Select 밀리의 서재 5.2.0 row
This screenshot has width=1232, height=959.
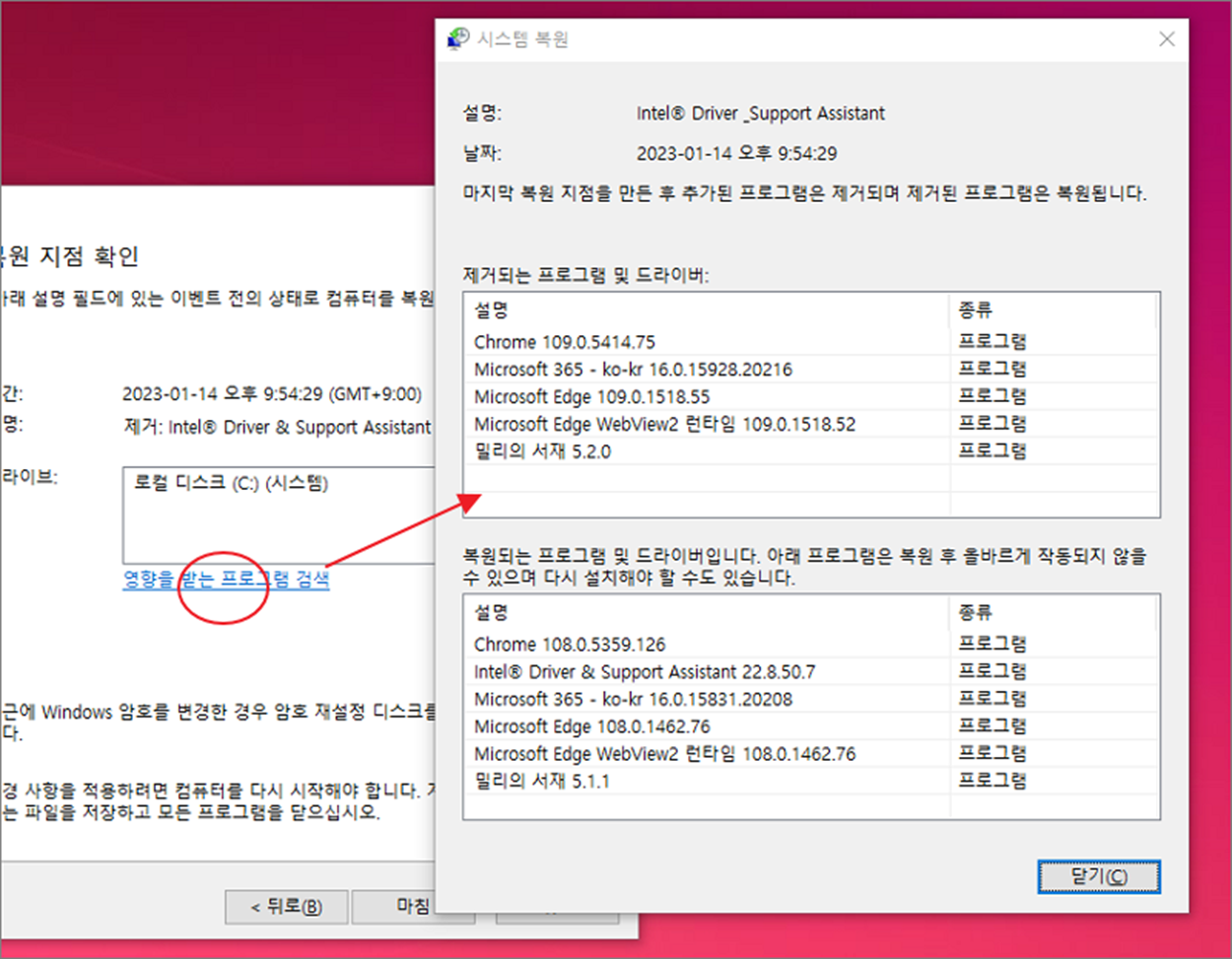[812, 451]
